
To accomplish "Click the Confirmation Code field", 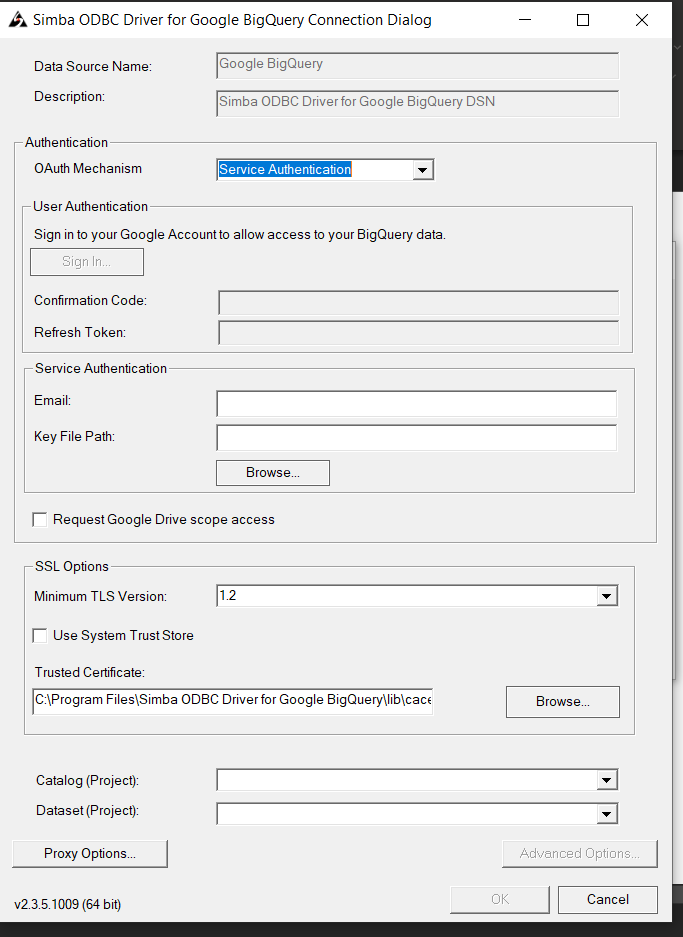I will 418,302.
